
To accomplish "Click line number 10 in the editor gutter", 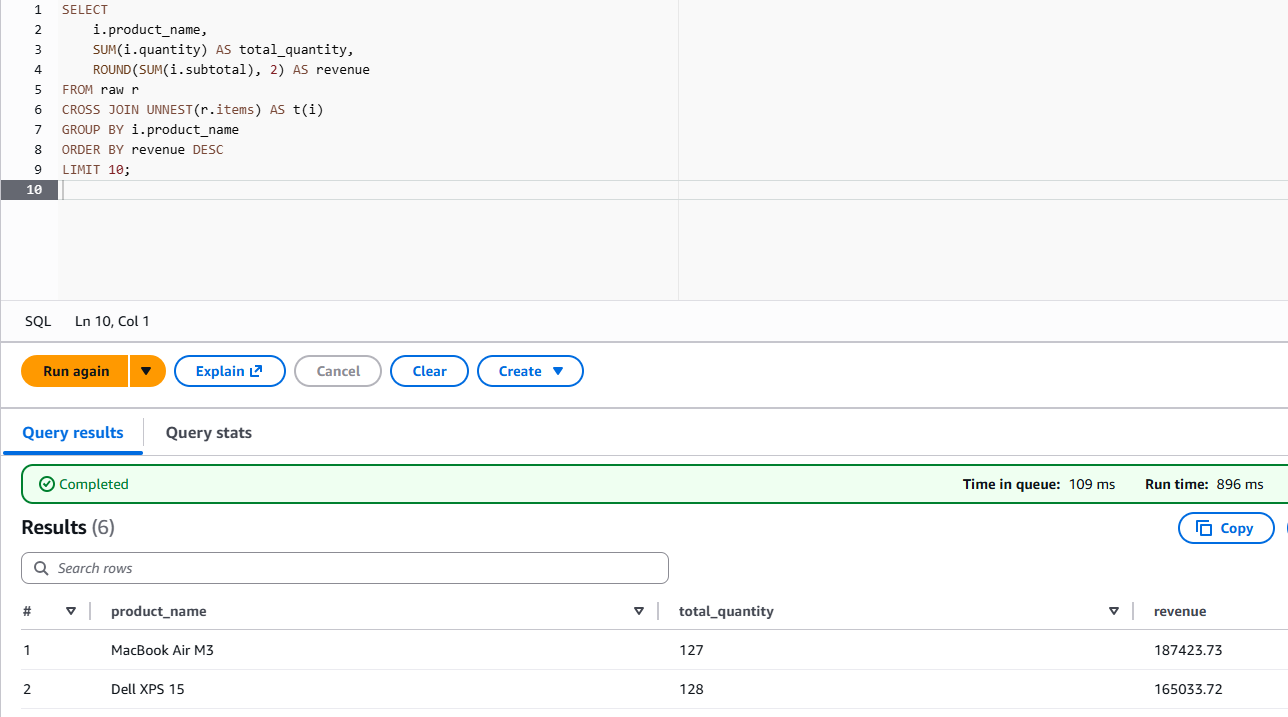I will pyautogui.click(x=34, y=190).
